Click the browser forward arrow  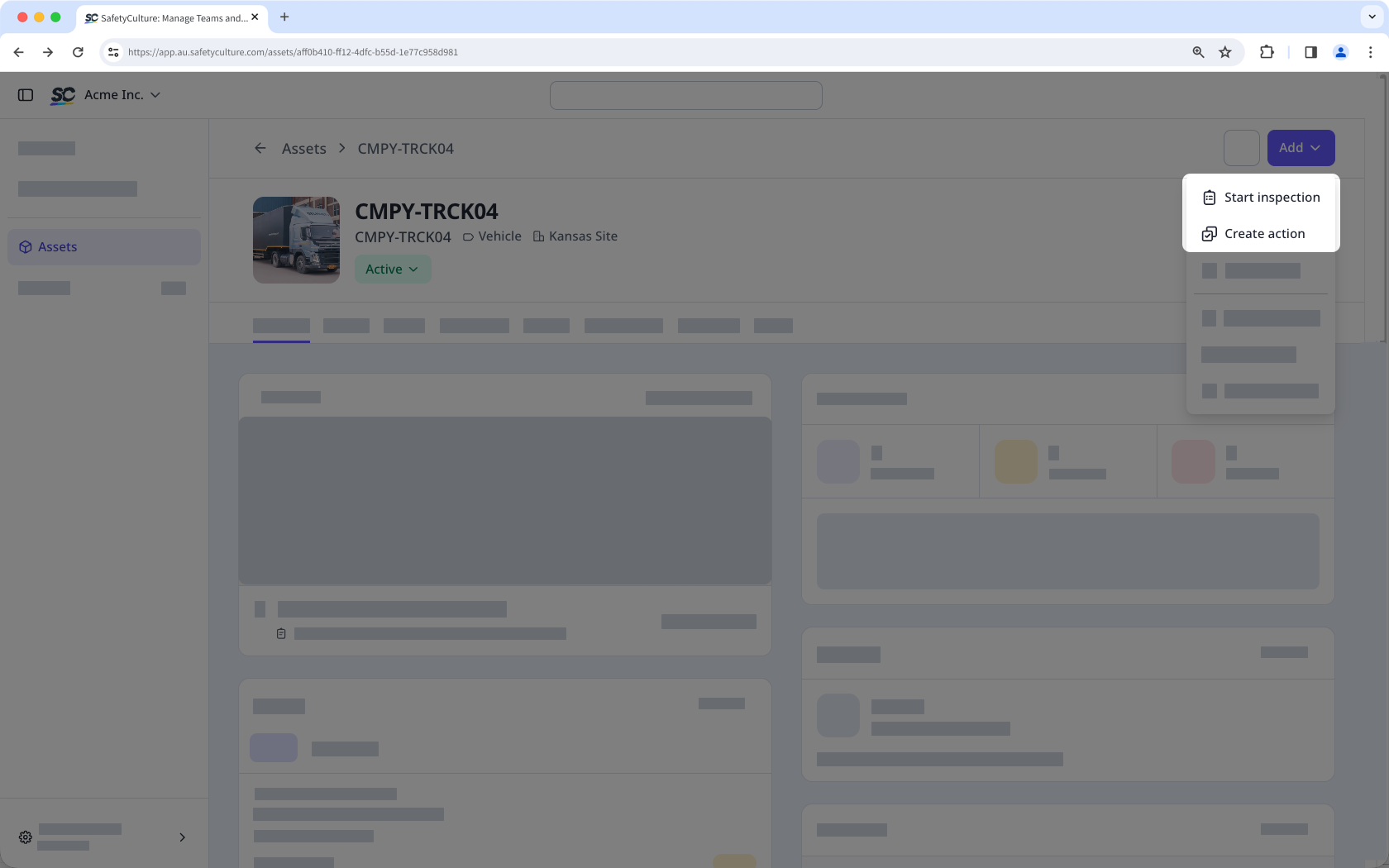(x=48, y=52)
